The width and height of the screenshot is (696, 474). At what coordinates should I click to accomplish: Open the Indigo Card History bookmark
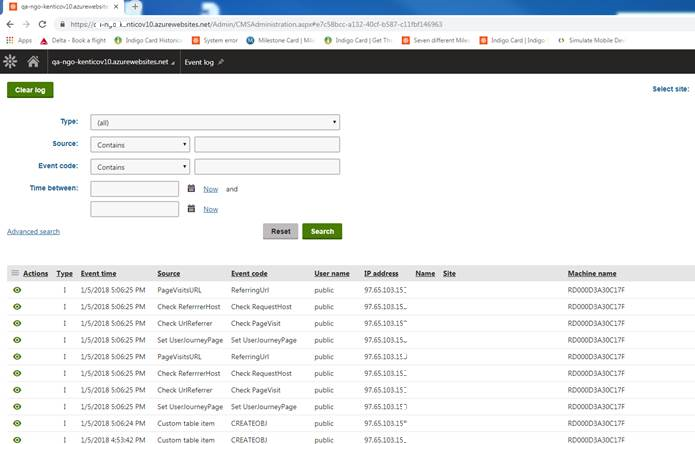(x=149, y=40)
